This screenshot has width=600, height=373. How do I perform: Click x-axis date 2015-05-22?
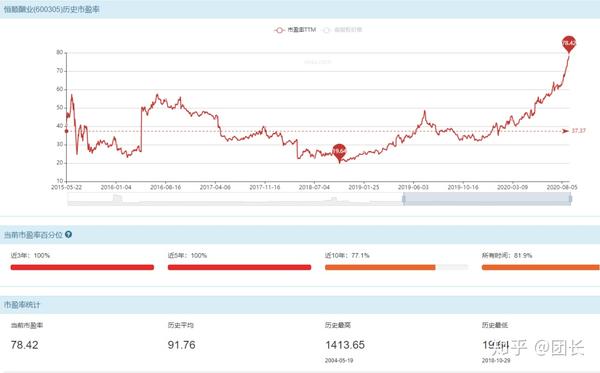coord(67,187)
